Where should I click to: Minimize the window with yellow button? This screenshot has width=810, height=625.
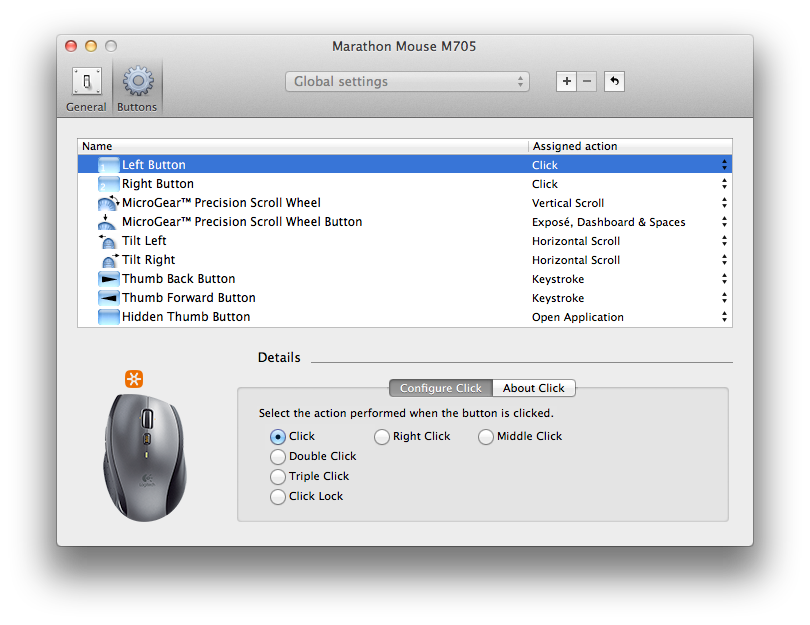point(91,46)
